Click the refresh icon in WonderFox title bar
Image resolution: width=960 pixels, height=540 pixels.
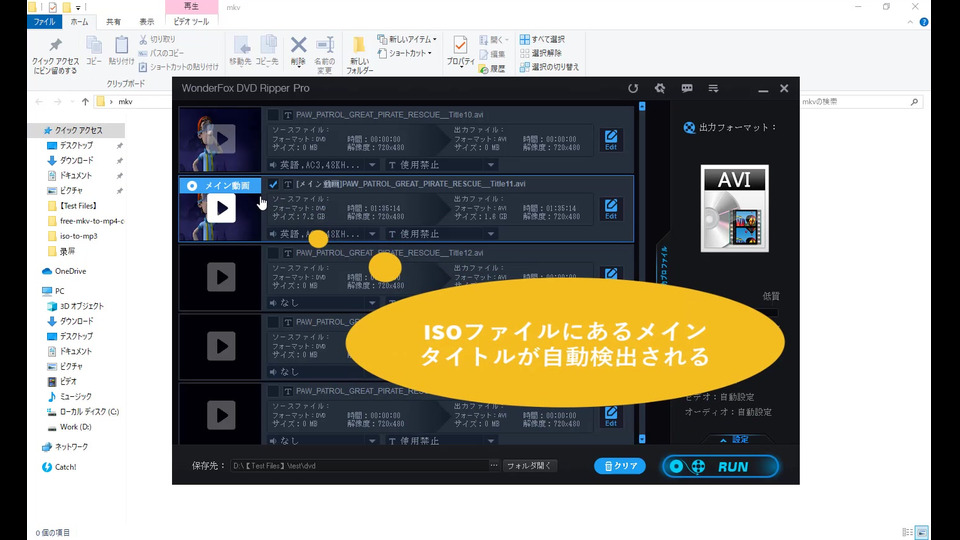pyautogui.click(x=633, y=88)
